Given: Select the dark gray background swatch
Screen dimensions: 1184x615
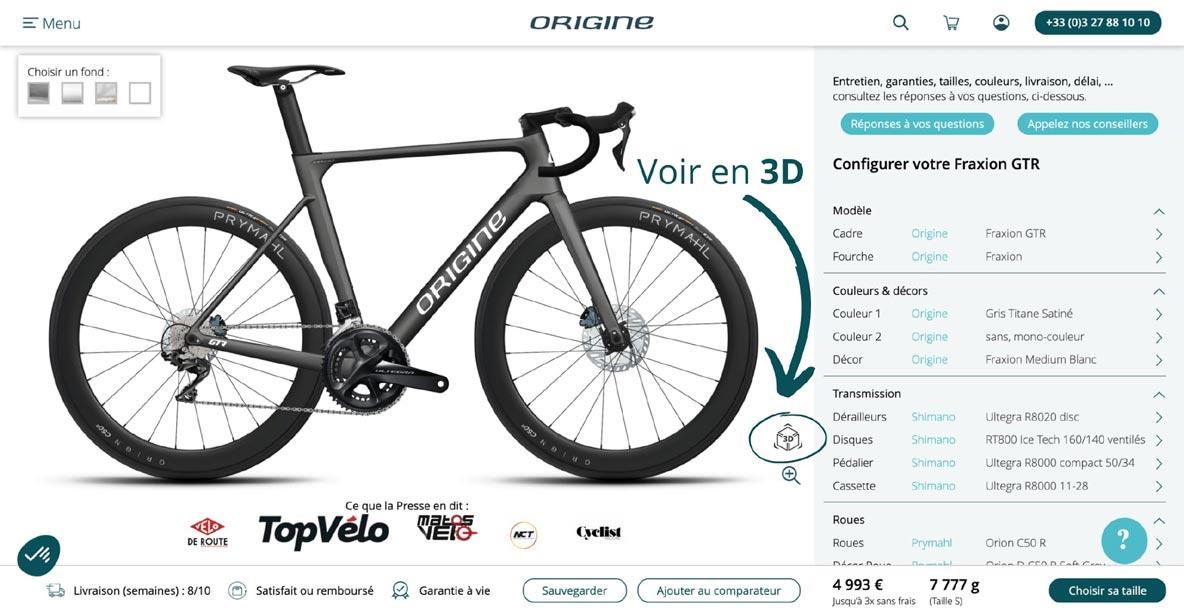Looking at the screenshot, I should [39, 93].
